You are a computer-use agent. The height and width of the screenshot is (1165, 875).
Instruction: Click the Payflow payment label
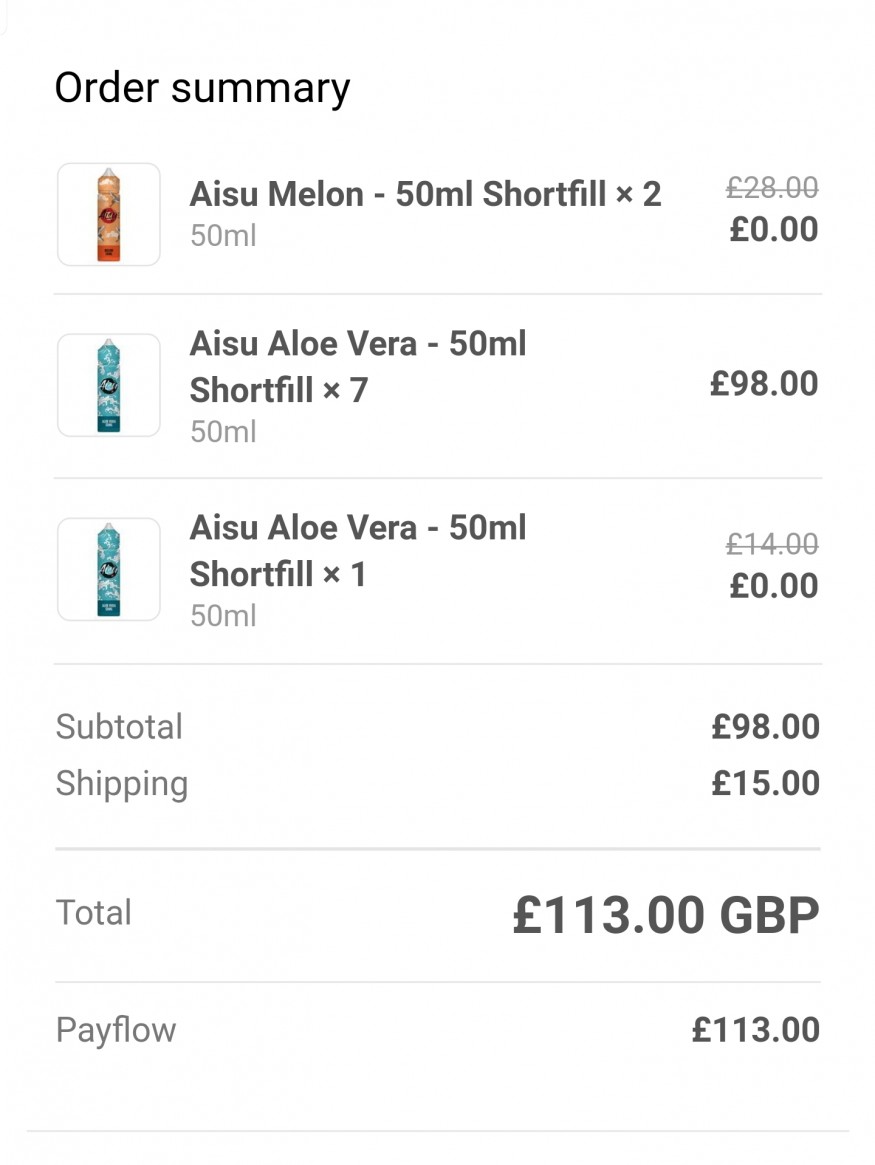pos(116,1031)
